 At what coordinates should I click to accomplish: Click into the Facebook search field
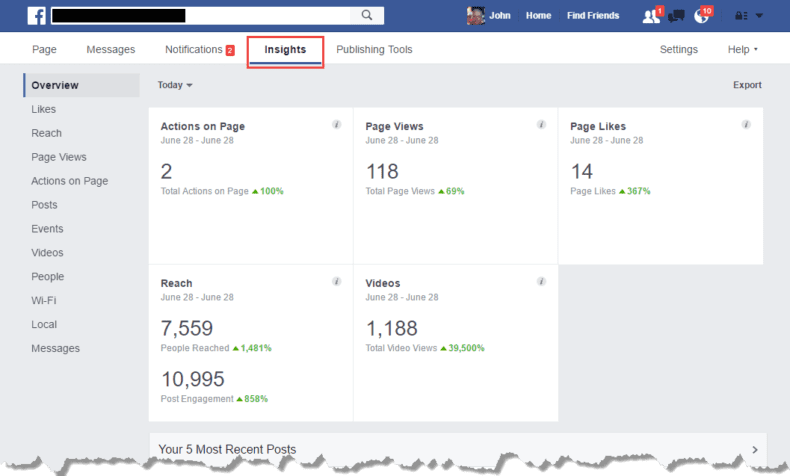pos(200,15)
